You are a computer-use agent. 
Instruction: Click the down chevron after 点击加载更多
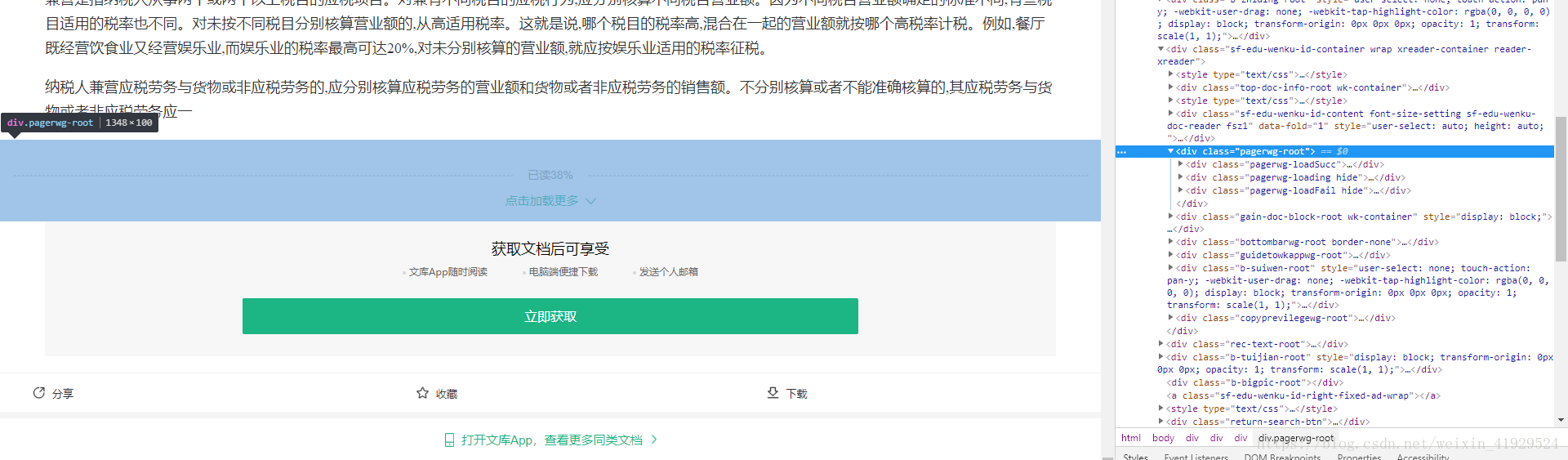click(591, 201)
